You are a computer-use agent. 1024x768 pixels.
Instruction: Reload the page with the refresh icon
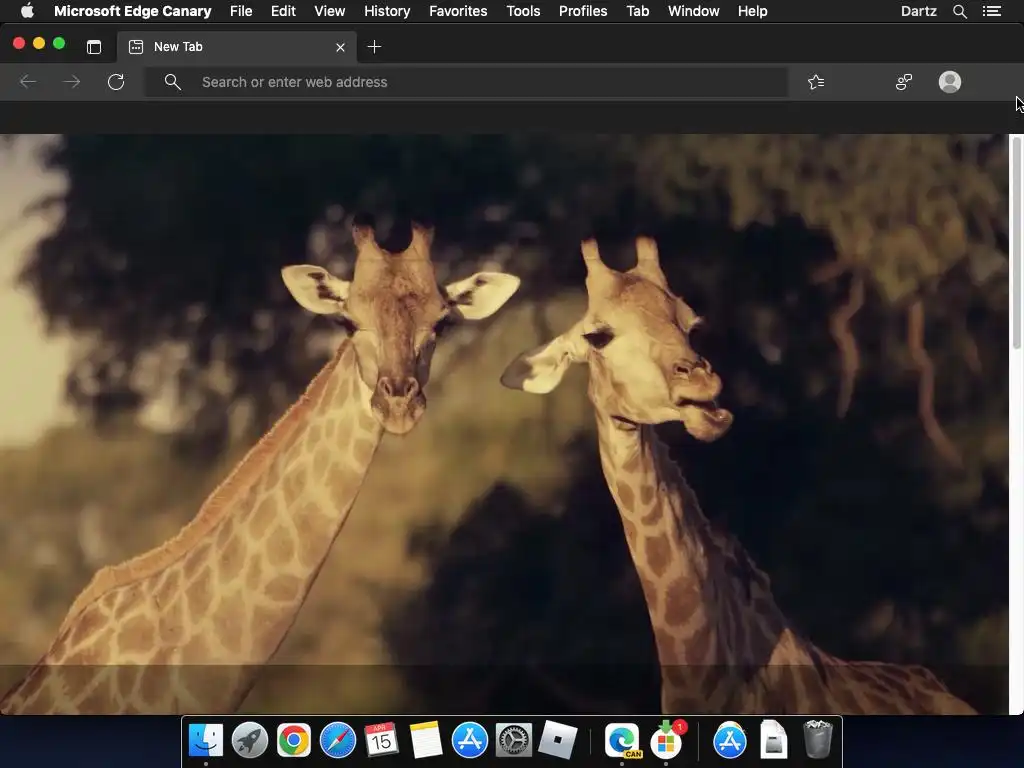point(116,82)
